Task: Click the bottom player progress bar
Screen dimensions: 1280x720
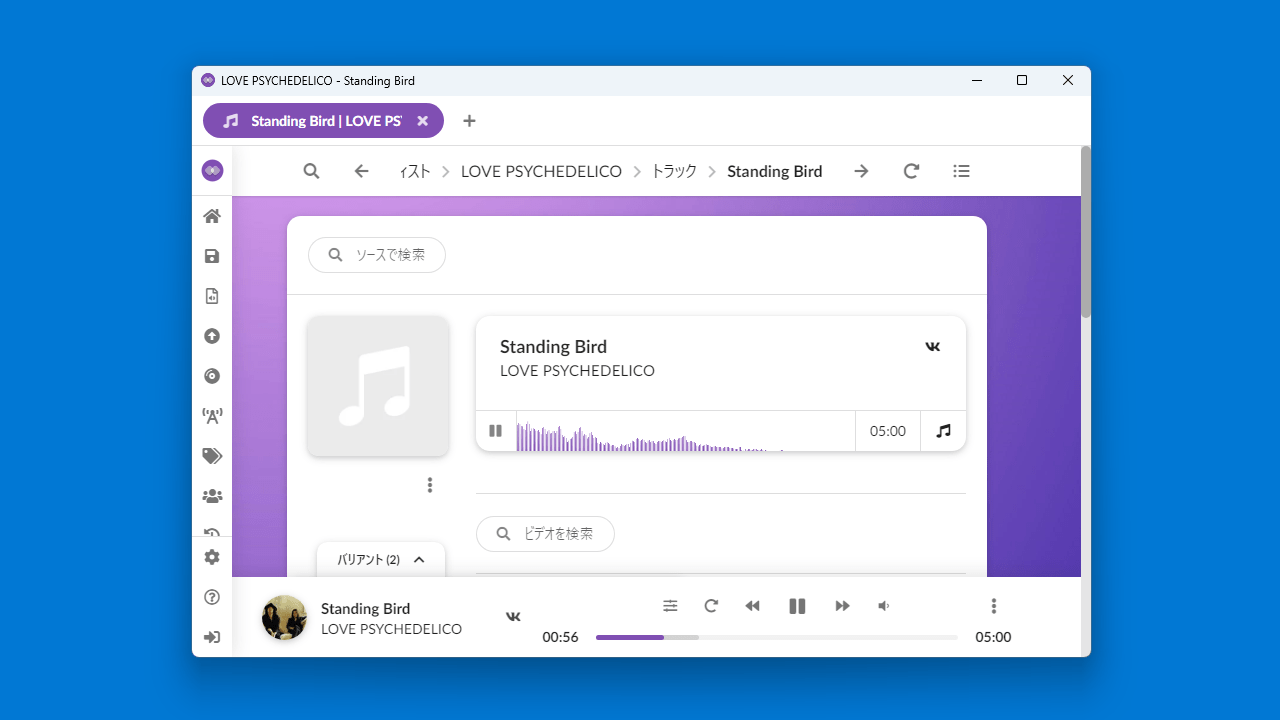Action: tap(776, 637)
